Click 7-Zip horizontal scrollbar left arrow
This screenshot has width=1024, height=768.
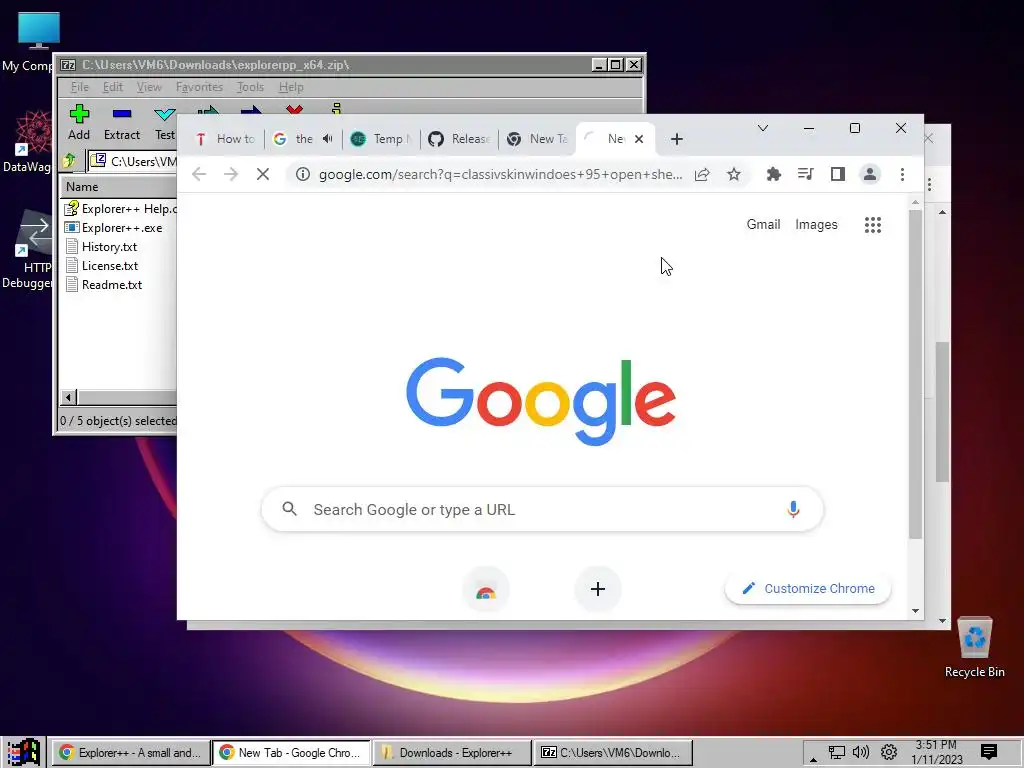pos(69,397)
